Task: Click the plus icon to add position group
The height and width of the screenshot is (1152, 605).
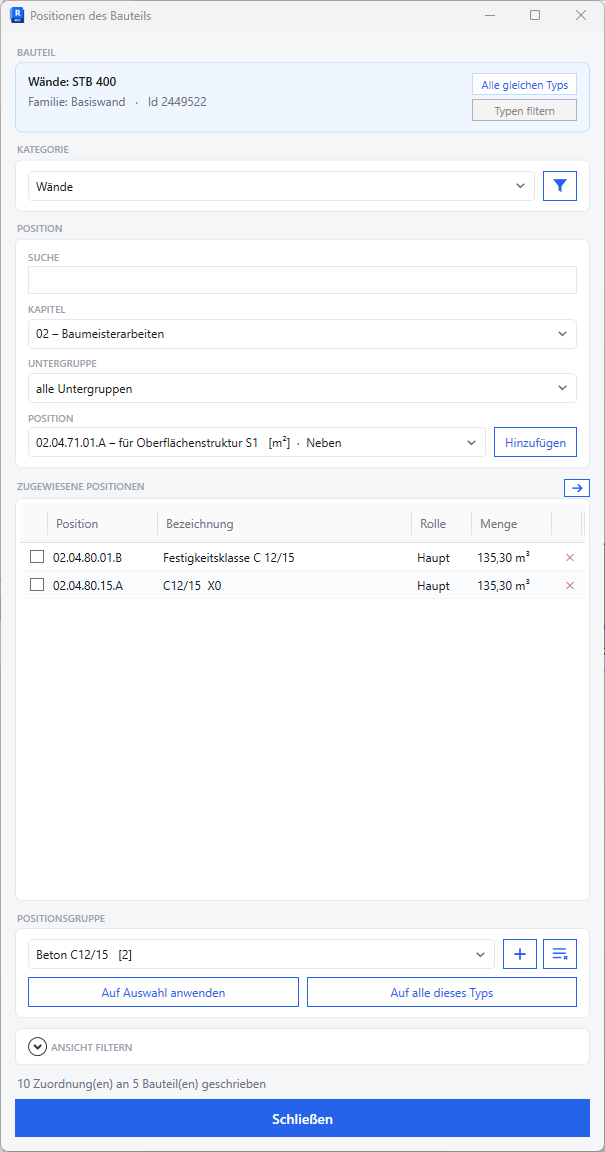Action: 520,954
